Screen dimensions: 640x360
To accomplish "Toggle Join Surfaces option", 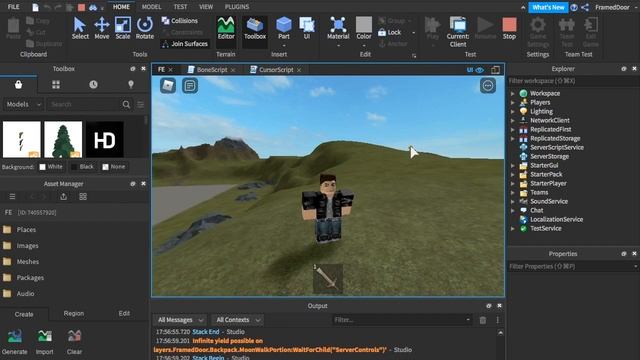I will click(185, 44).
